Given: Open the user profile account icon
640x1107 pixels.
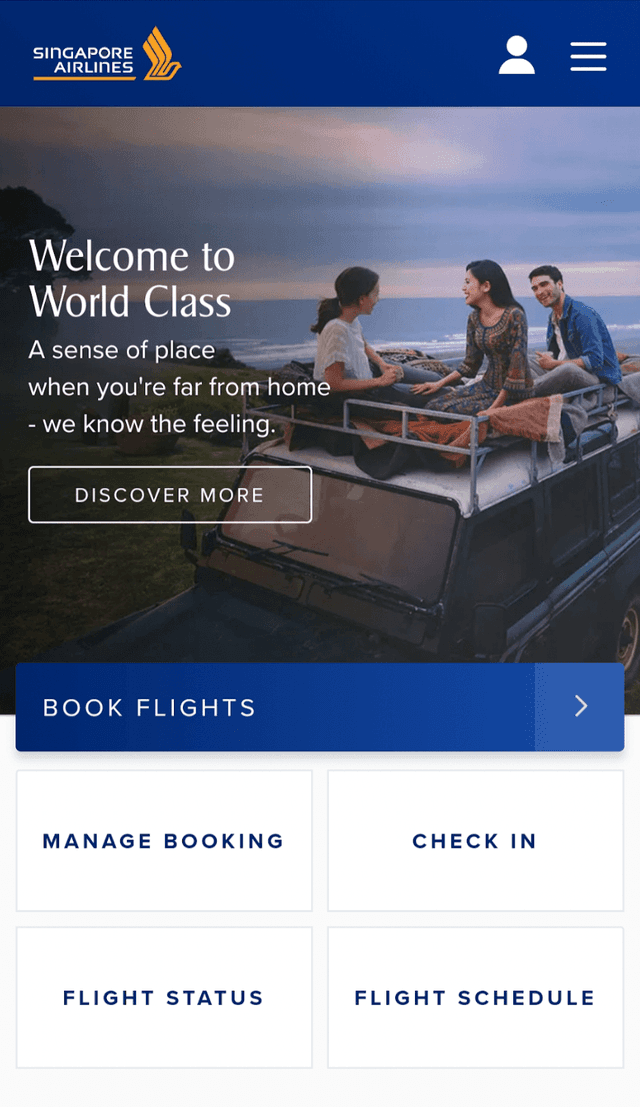Looking at the screenshot, I should (x=517, y=55).
